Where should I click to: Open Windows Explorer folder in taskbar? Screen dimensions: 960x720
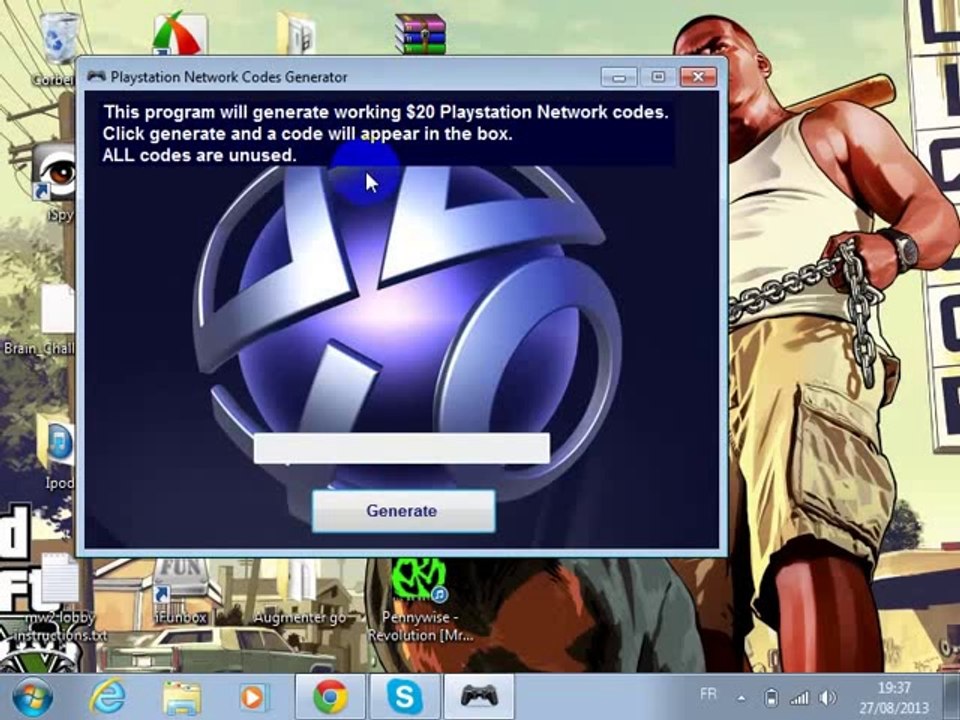[181, 698]
